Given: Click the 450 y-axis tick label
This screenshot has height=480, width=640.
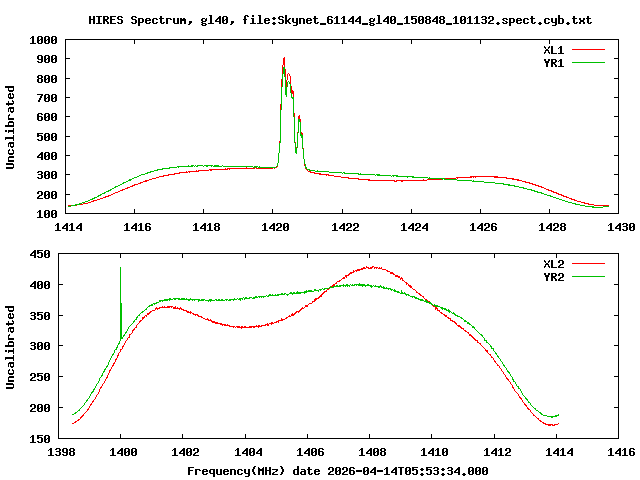Looking at the screenshot, I should click(x=40, y=254).
